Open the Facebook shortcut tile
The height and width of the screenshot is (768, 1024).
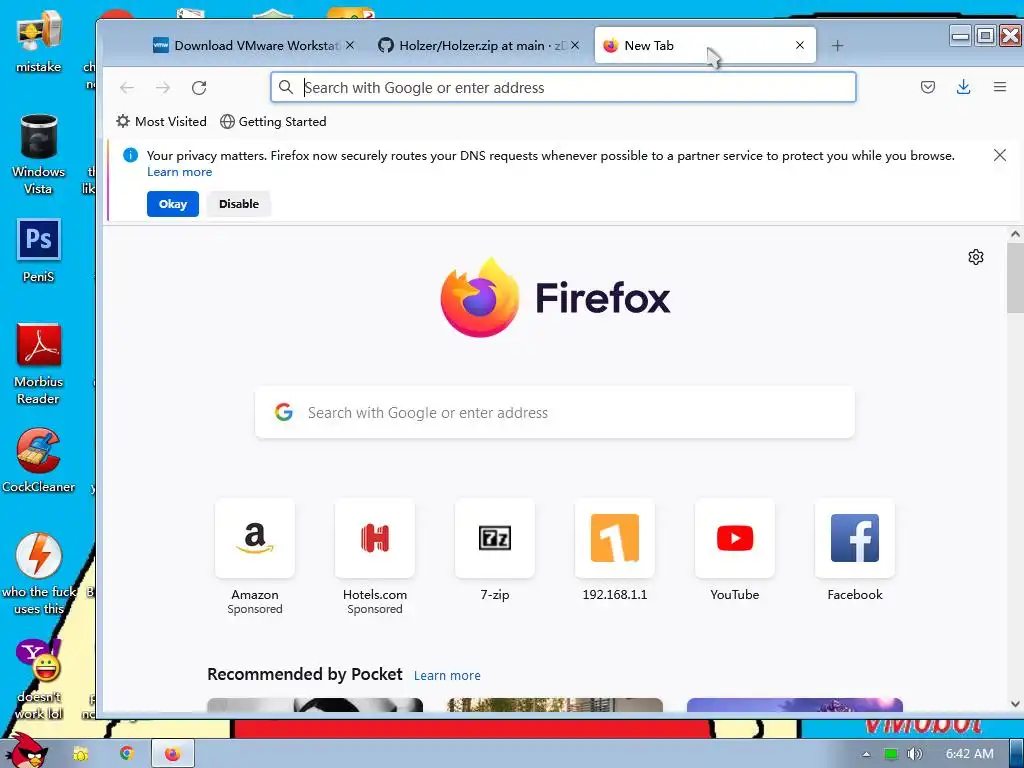(x=855, y=538)
